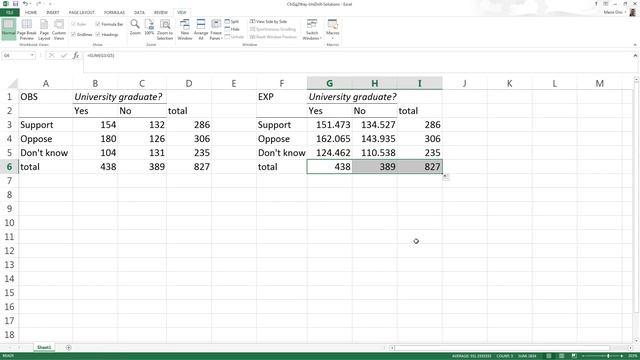640x360 pixels.
Task: Open the FORMULAS tab
Action: (114, 13)
